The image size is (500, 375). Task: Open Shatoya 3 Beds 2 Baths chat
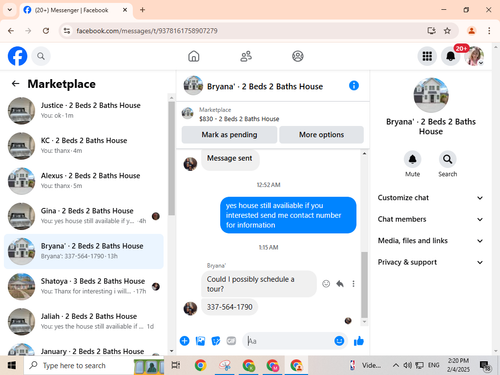click(84, 286)
